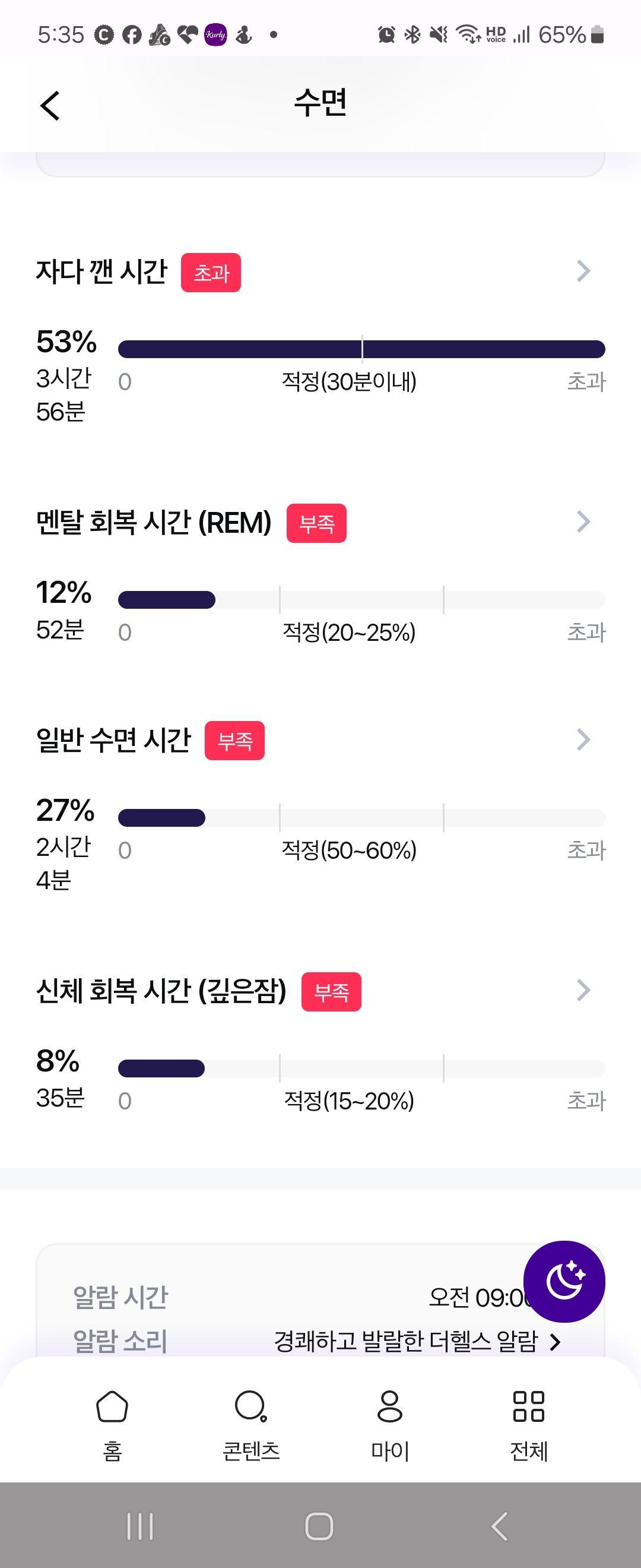Click the 12% REM progress bar
The width and height of the screenshot is (641, 1568).
coord(361,600)
